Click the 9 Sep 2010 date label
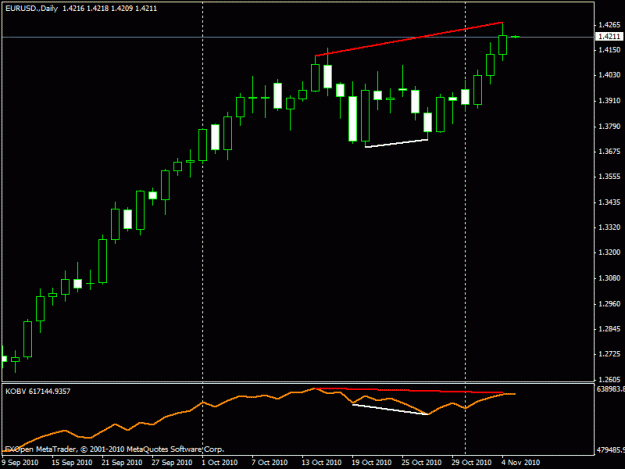 pos(20,462)
